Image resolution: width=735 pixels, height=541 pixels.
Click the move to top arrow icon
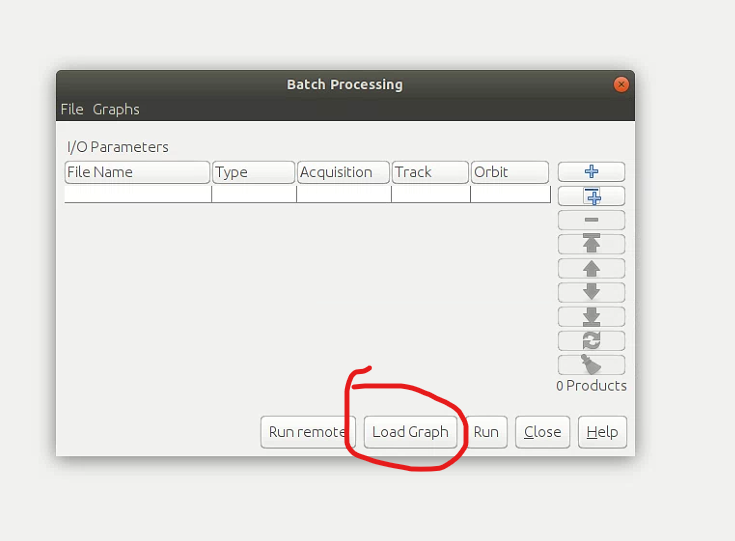point(591,244)
